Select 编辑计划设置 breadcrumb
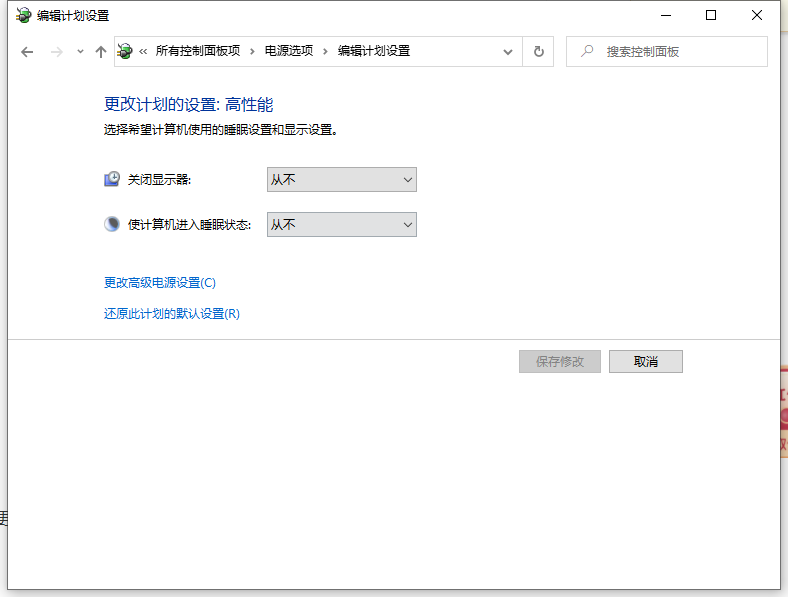Viewport: 788px width, 597px height. [x=374, y=51]
